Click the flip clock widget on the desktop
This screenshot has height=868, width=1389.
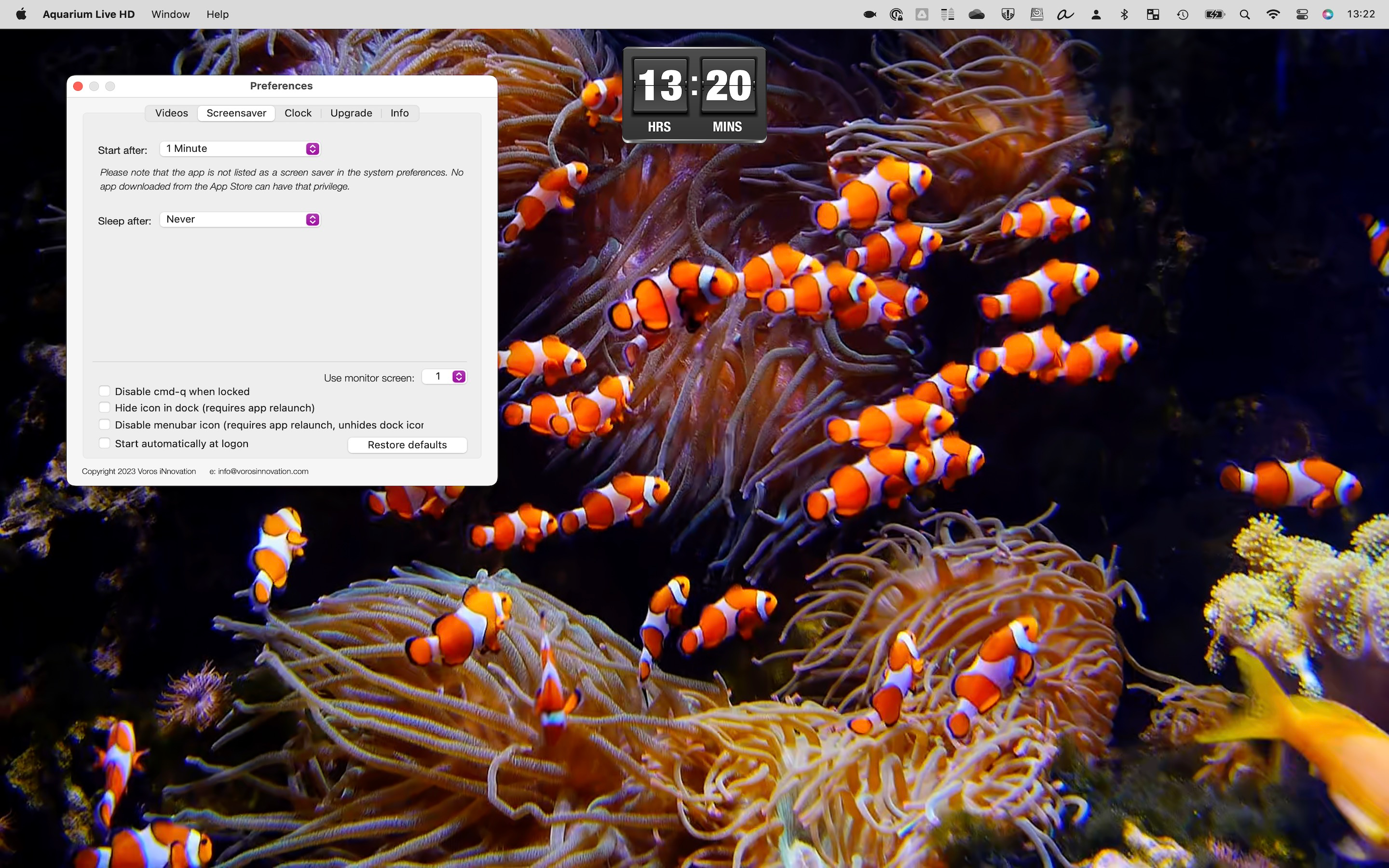click(694, 95)
